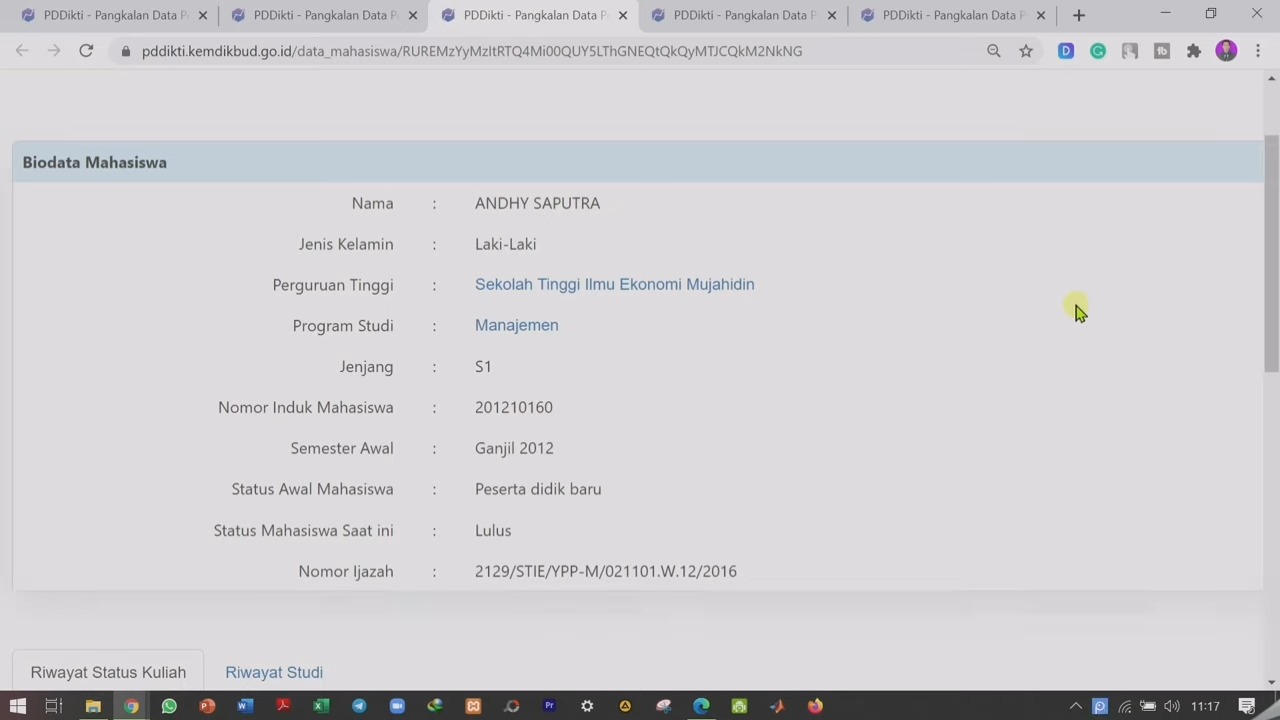
Task: Click the name ANDHY SAPUTRA
Action: tap(537, 203)
